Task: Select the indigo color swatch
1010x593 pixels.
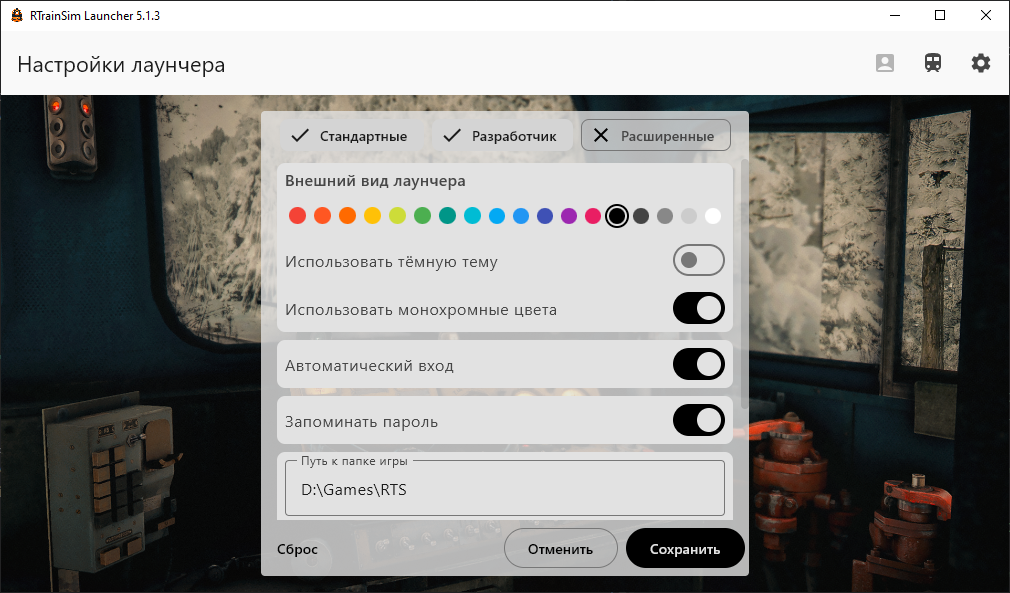Action: [x=545, y=216]
